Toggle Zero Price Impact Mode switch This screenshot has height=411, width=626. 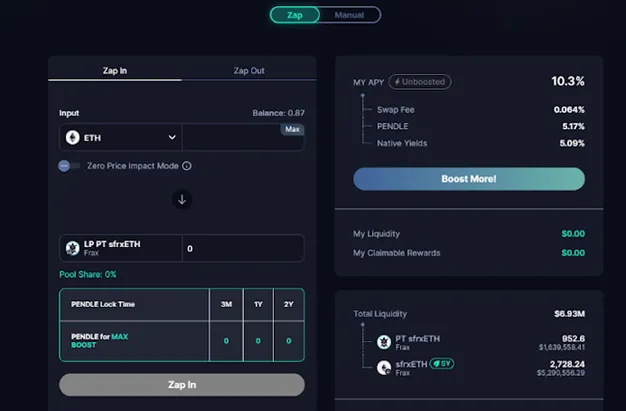click(69, 166)
